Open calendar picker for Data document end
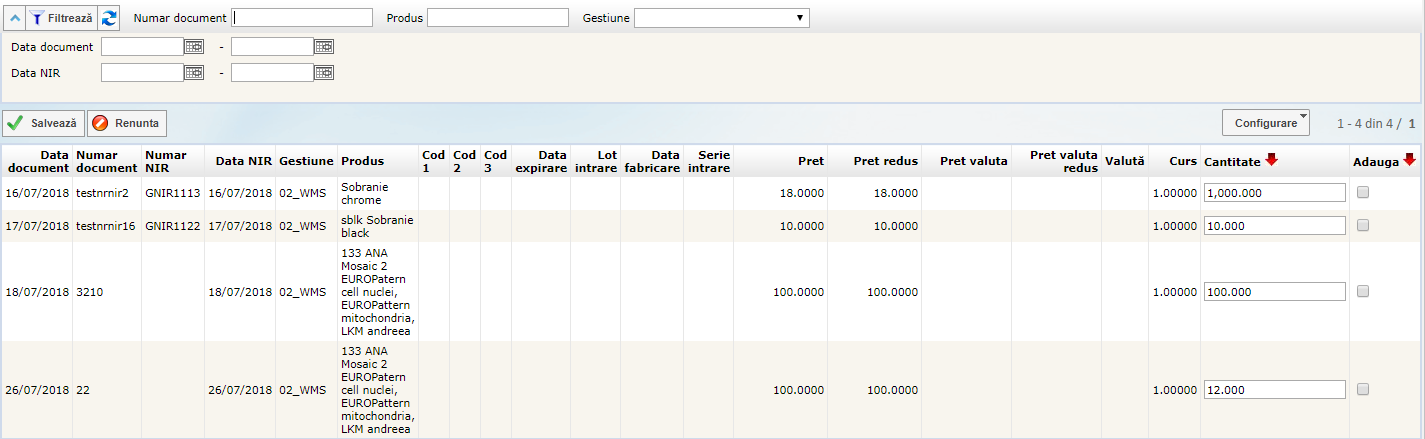The width and height of the screenshot is (1425, 439). [324, 46]
